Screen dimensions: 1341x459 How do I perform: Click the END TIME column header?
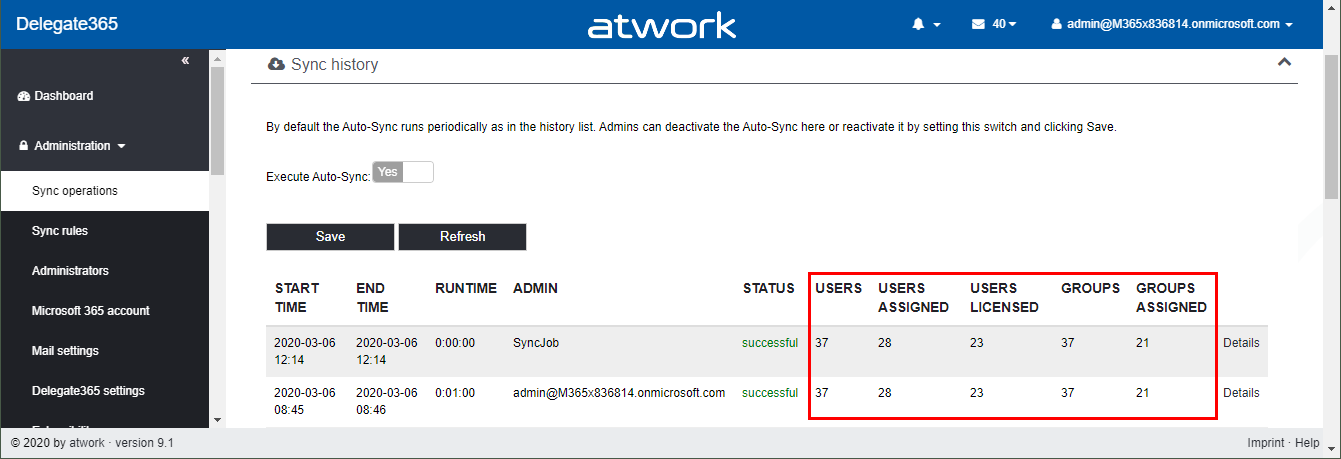372,298
